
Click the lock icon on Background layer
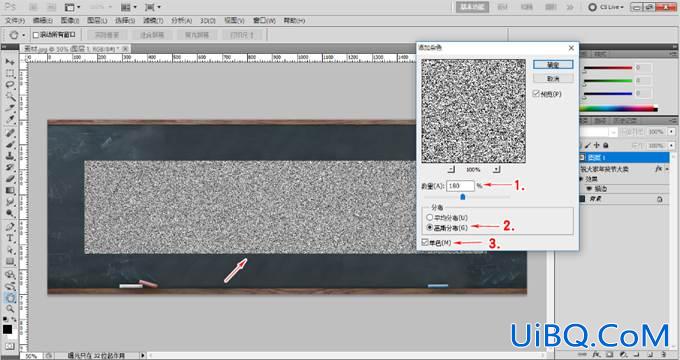pos(660,199)
